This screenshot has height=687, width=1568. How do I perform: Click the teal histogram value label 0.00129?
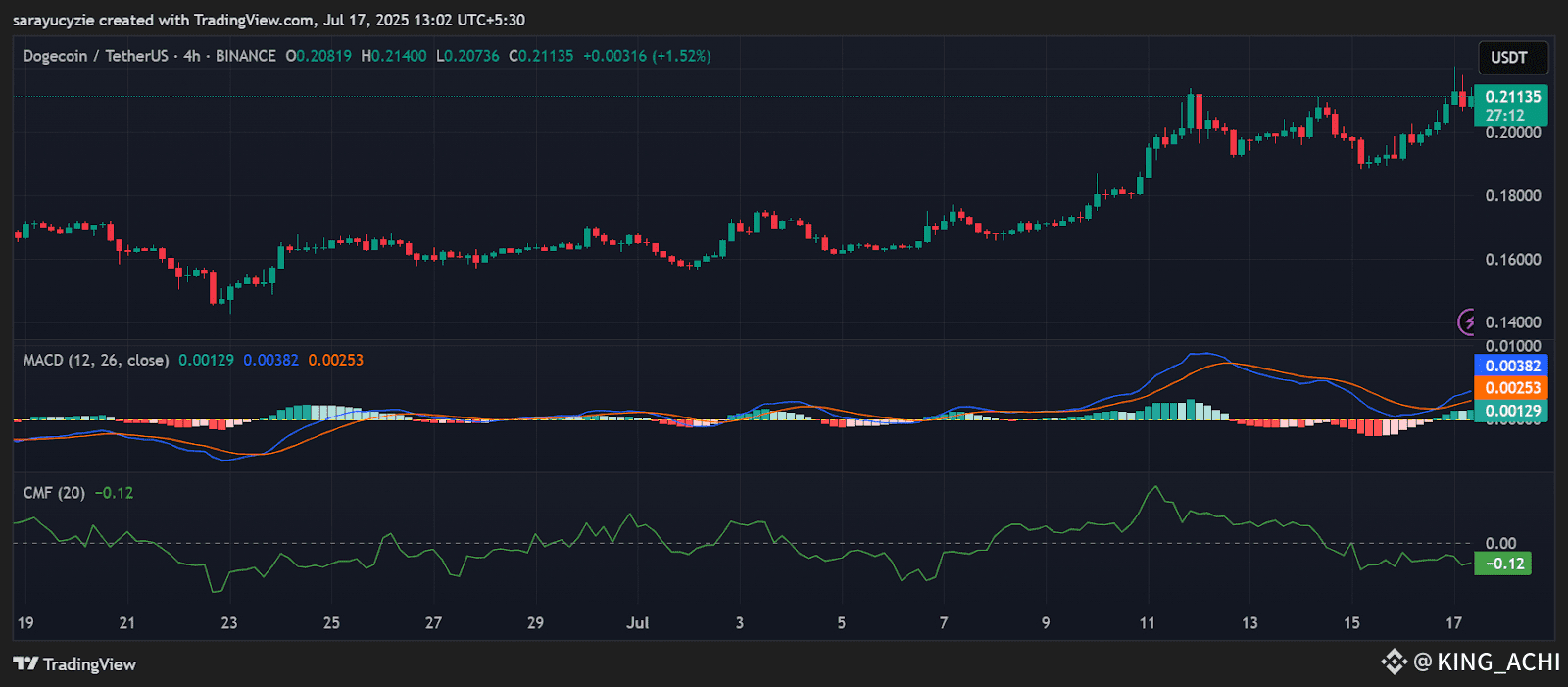click(1512, 411)
